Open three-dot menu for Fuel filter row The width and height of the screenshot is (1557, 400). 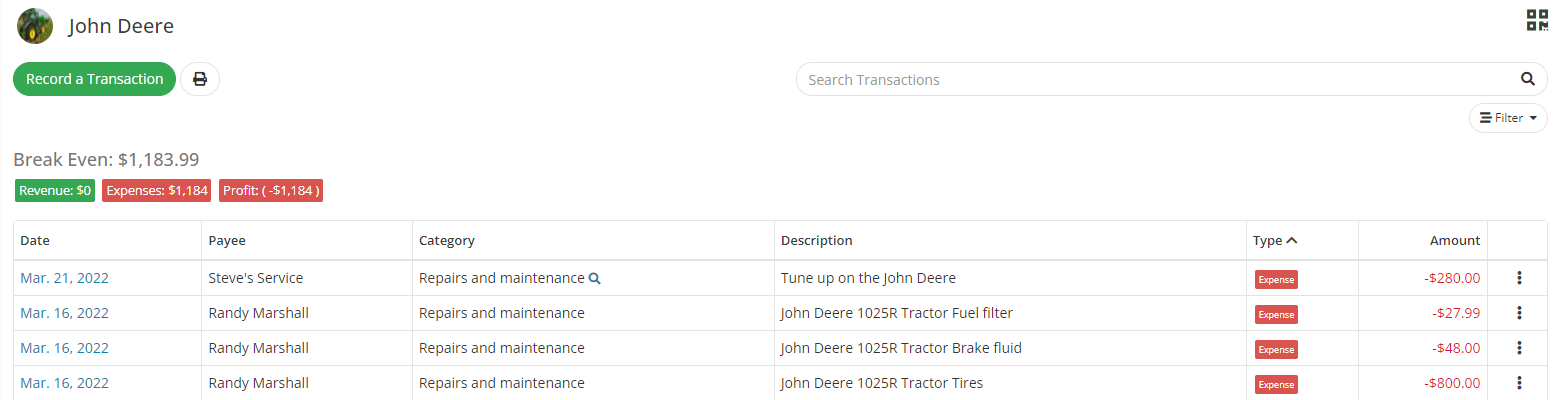[x=1519, y=313]
